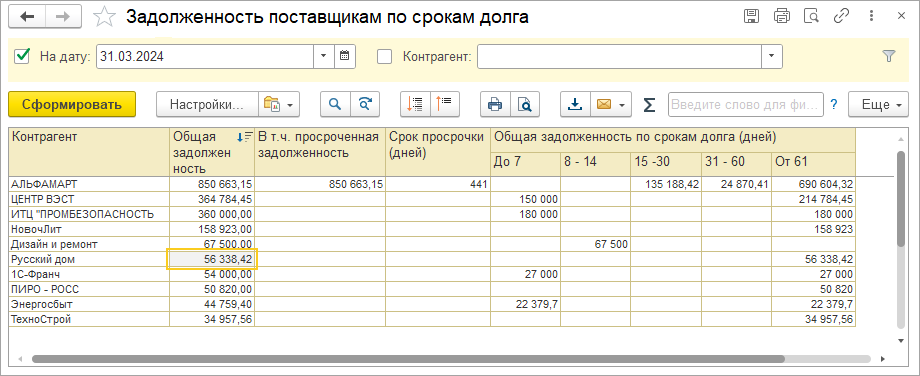Click the horizontal scrollbar thumb
Screen dimensions: 920x376
click(x=408, y=358)
